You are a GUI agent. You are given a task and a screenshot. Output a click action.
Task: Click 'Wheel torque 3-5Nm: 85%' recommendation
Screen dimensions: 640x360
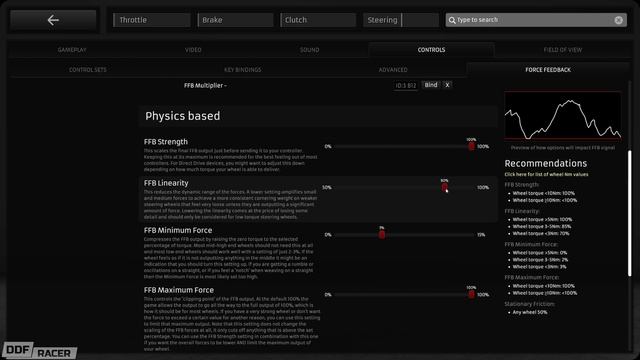coord(542,227)
